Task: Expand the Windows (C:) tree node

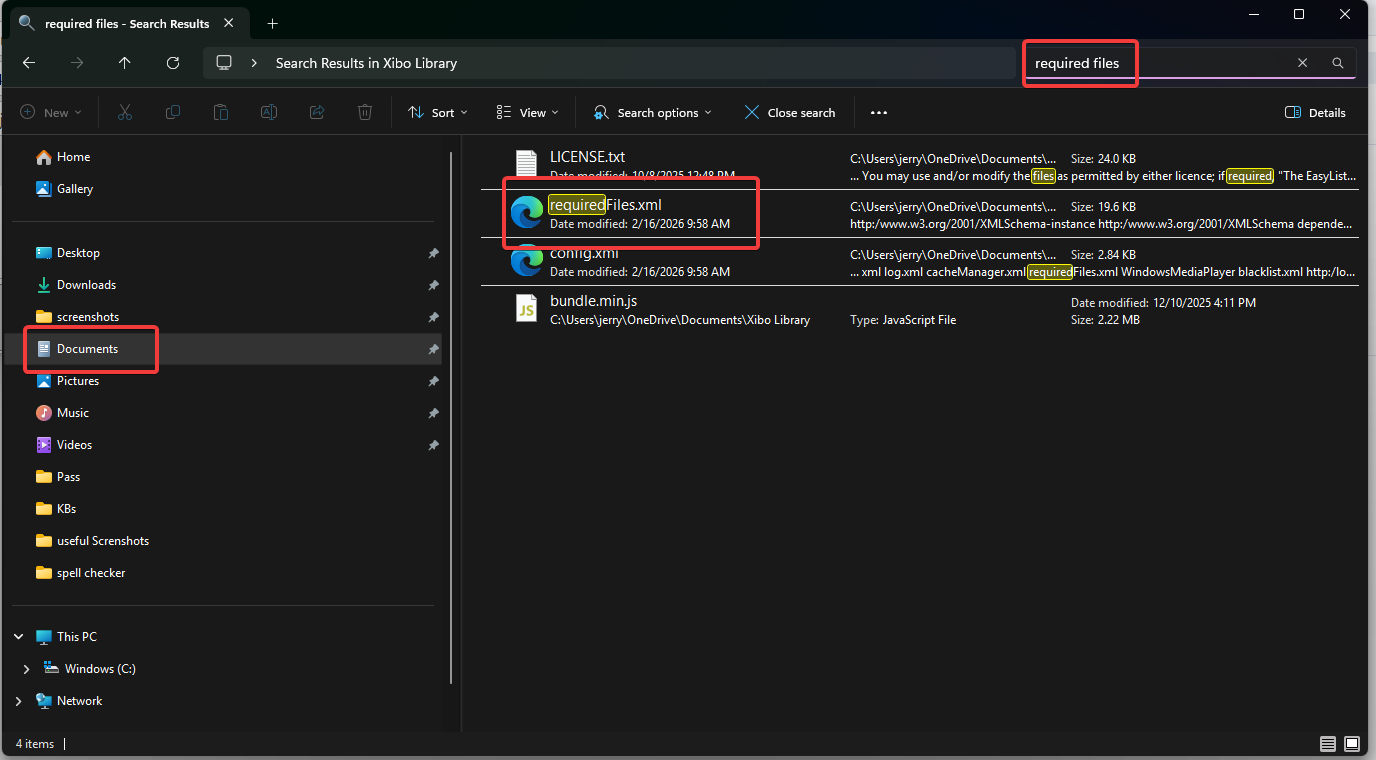Action: pos(26,669)
